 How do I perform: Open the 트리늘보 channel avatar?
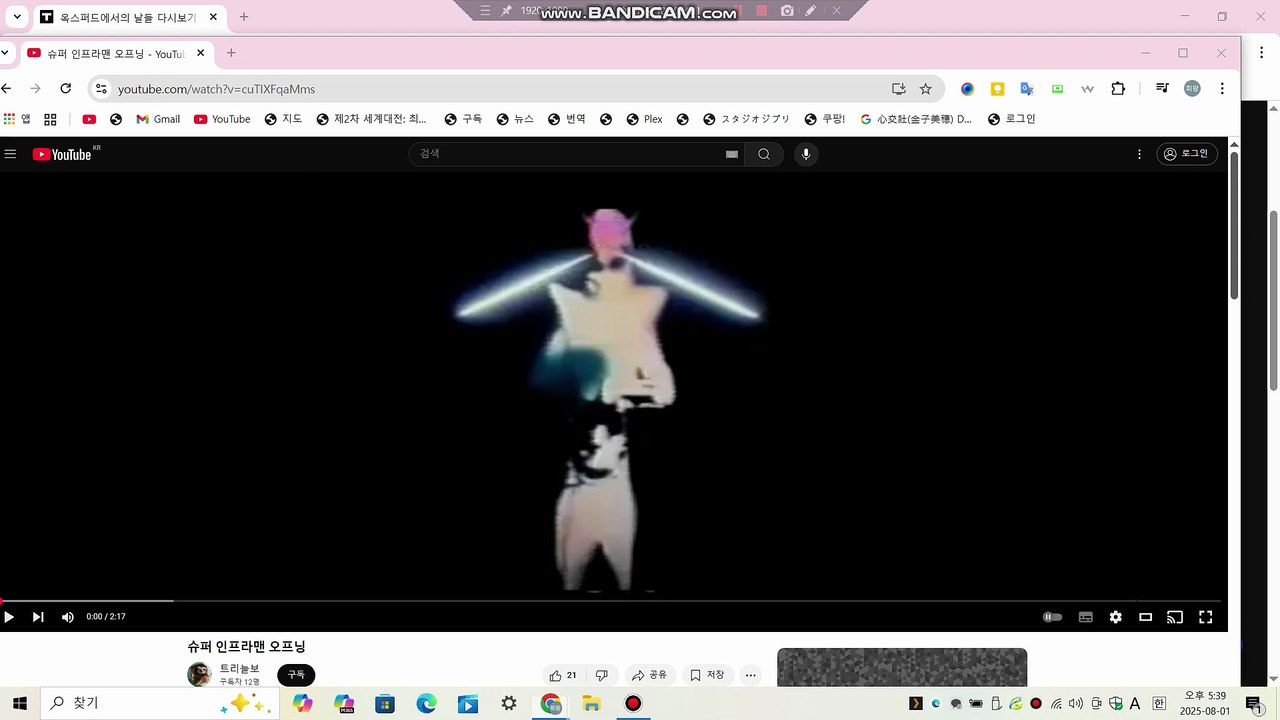click(200, 674)
